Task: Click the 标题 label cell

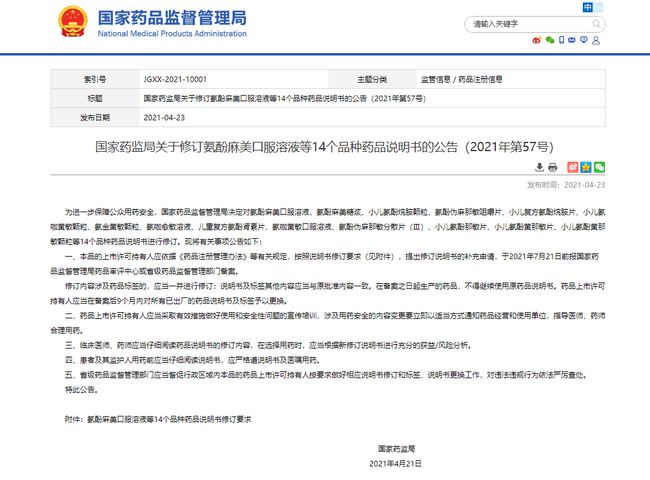Action: click(x=95, y=98)
